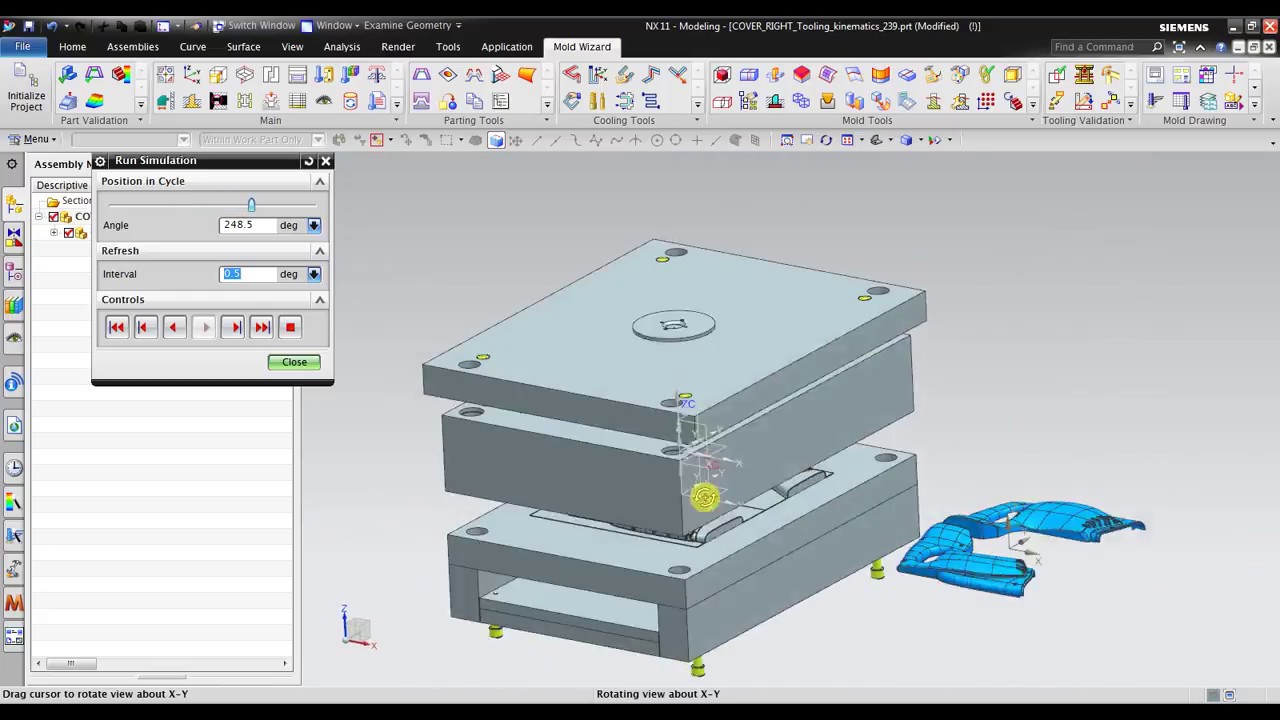This screenshot has height=720, width=1280.
Task: Switch to the Render tab
Action: pos(398,47)
